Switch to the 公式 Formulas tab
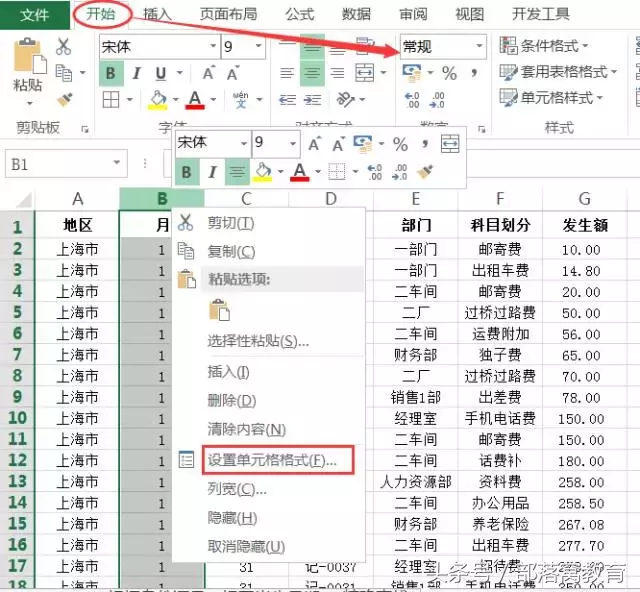The width and height of the screenshot is (640, 592). [300, 14]
